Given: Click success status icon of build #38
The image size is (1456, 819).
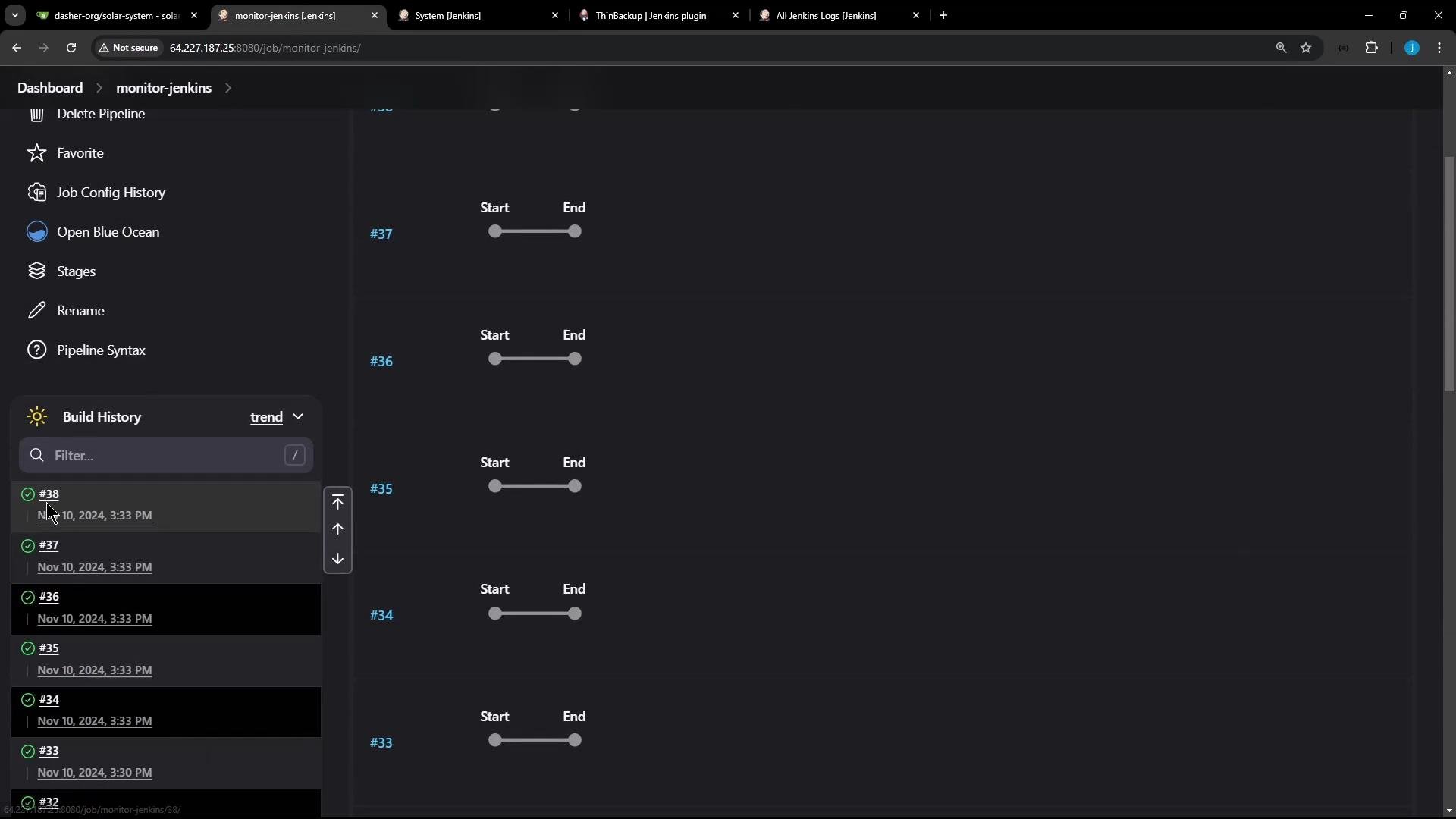Looking at the screenshot, I should [28, 494].
